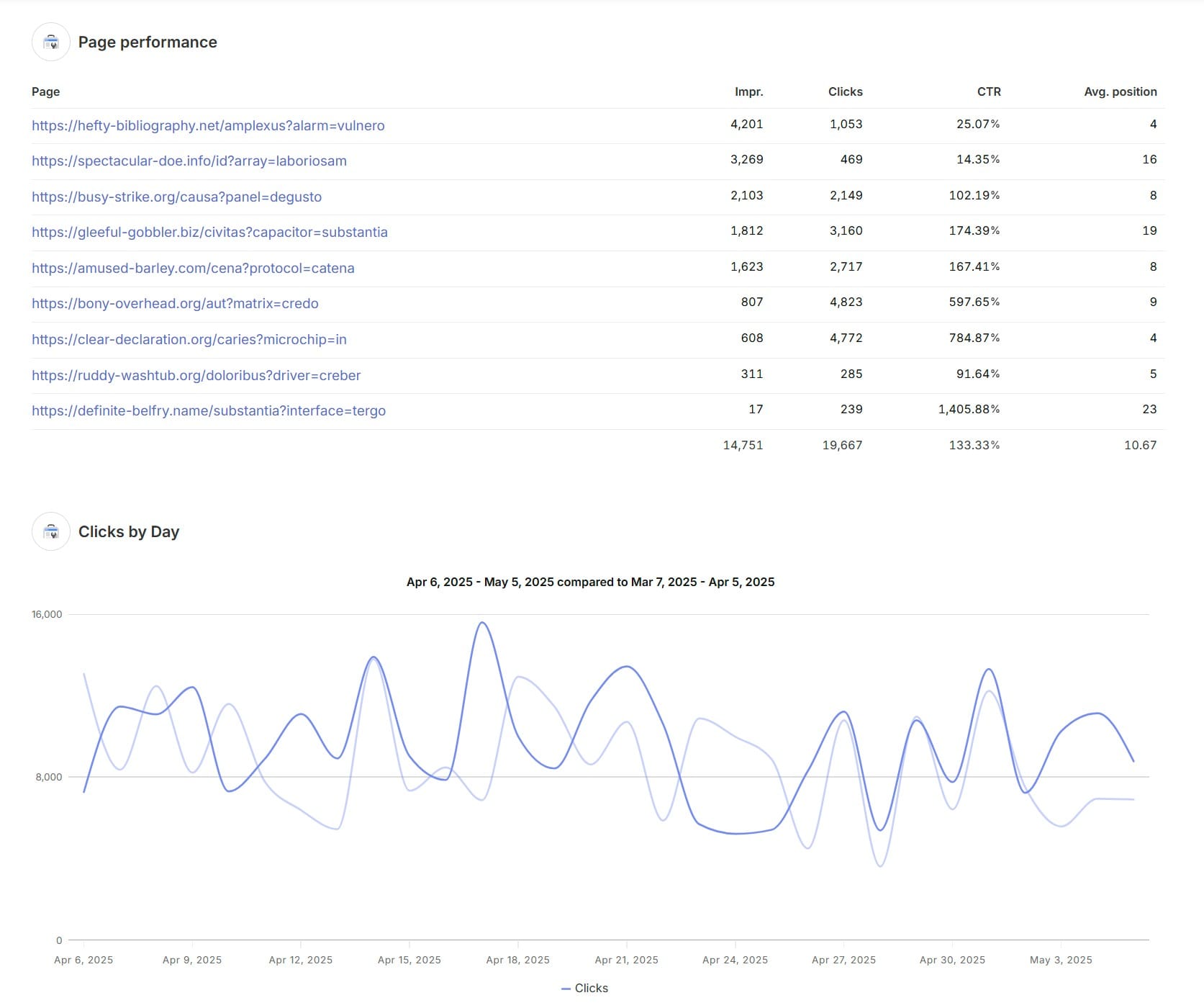Screen dimensions: 1204x1008
Task: Sort the table by Page column header
Action: [x=45, y=92]
